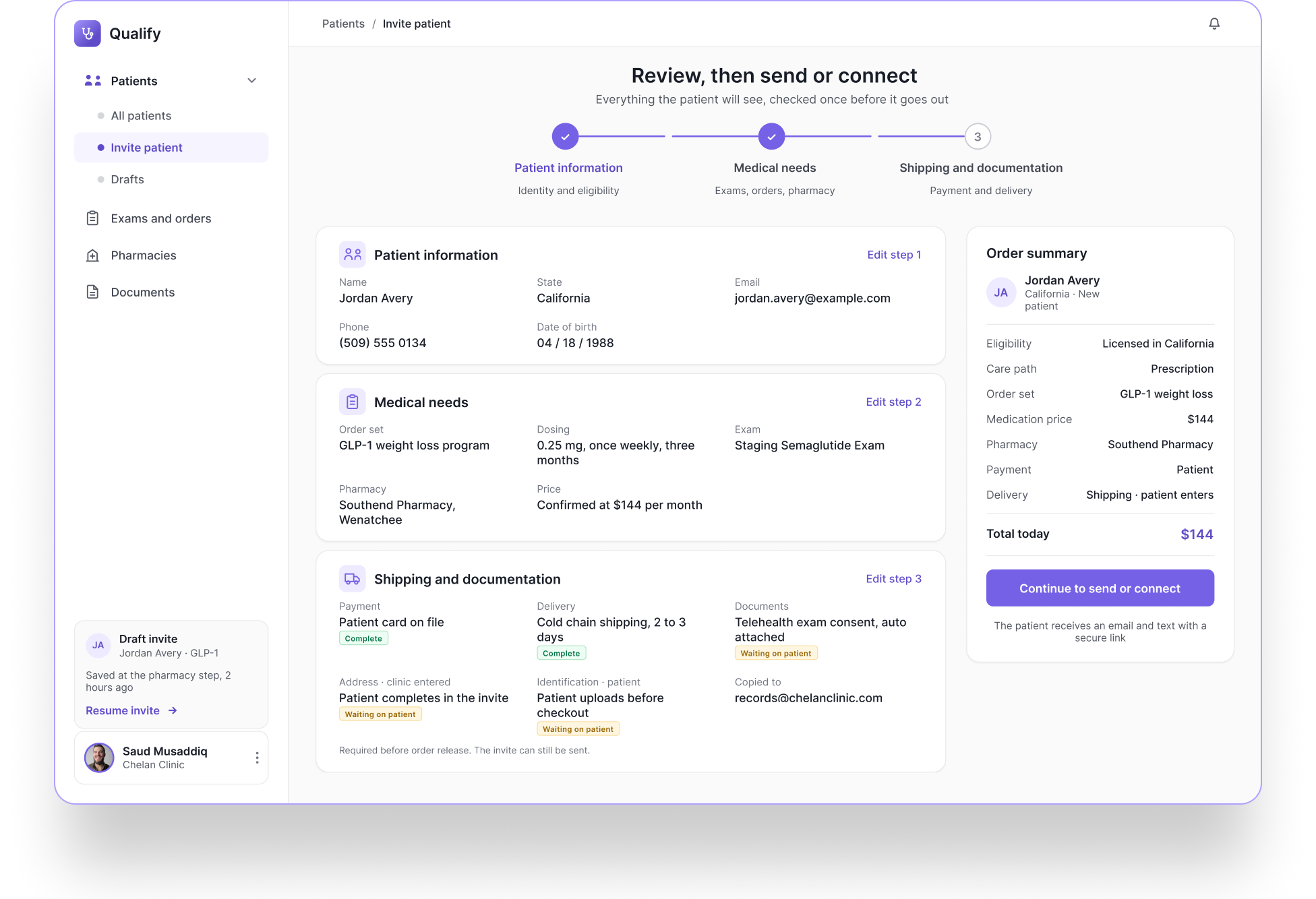Click the Patient information card people icon
Image resolution: width=1316 pixels, height=899 pixels.
(x=353, y=255)
